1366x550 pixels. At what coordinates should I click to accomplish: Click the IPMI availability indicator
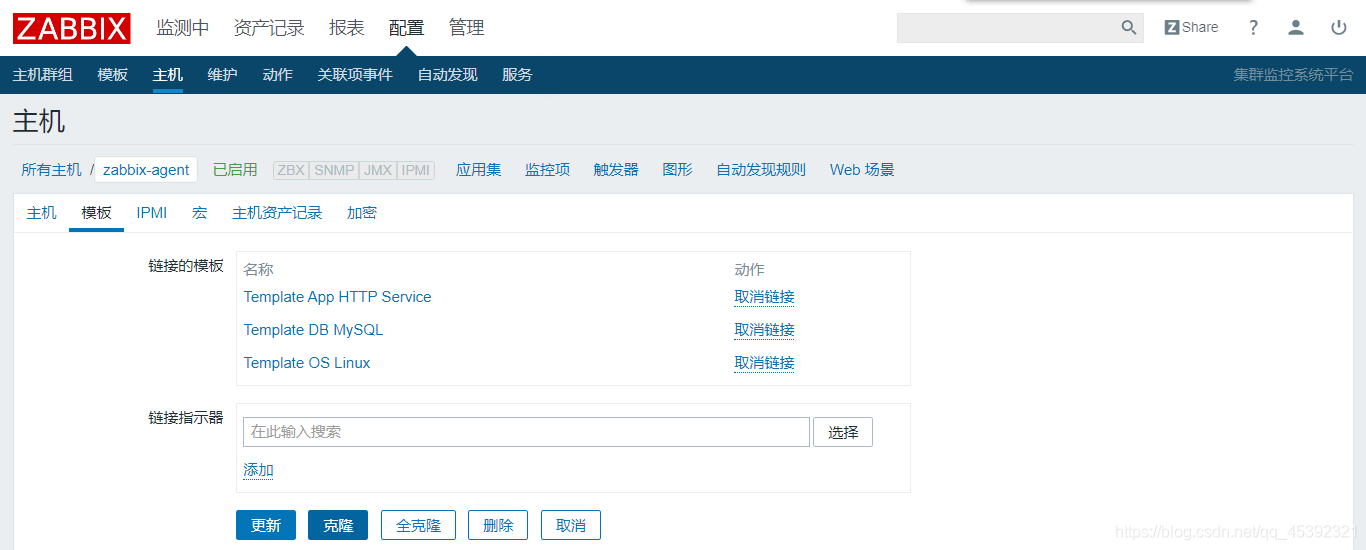click(x=416, y=170)
